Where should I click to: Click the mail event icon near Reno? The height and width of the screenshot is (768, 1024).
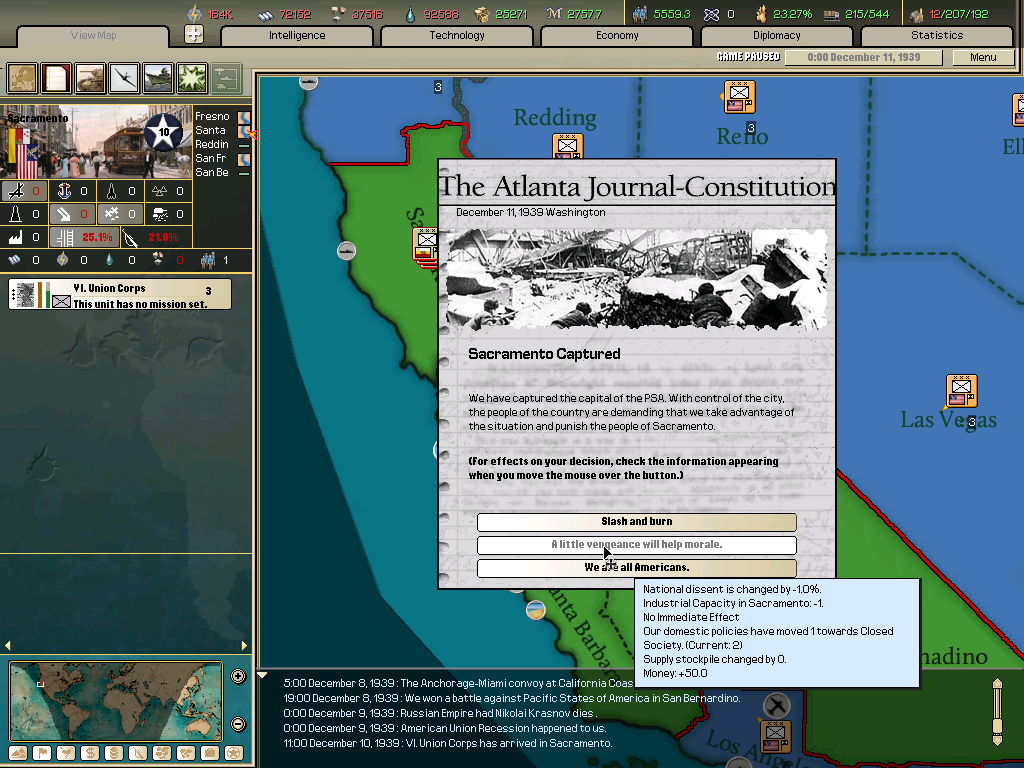(x=738, y=97)
